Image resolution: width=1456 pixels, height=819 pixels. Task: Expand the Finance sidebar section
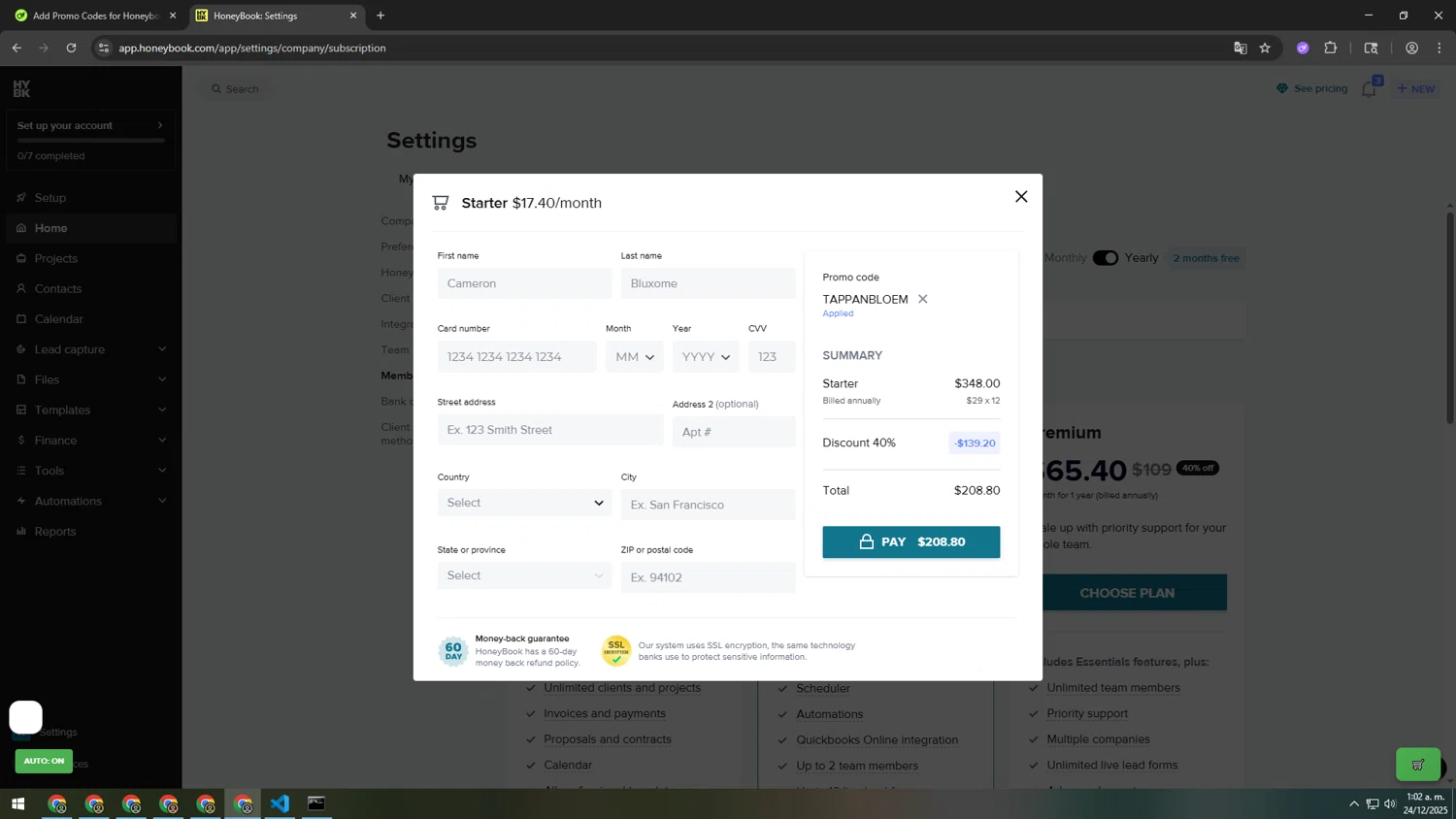90,440
